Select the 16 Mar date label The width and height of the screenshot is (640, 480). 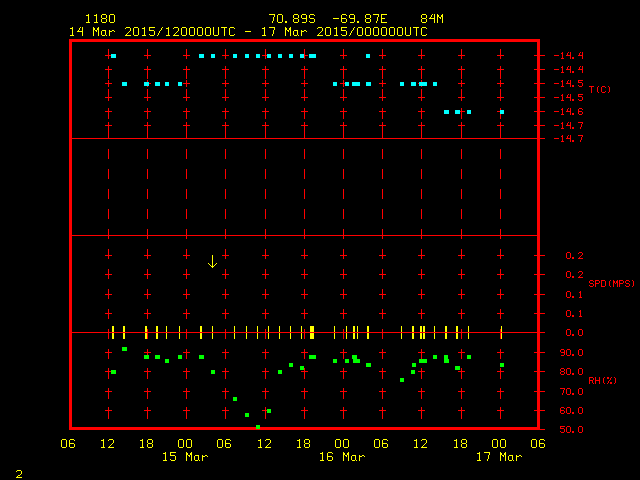[x=342, y=457]
